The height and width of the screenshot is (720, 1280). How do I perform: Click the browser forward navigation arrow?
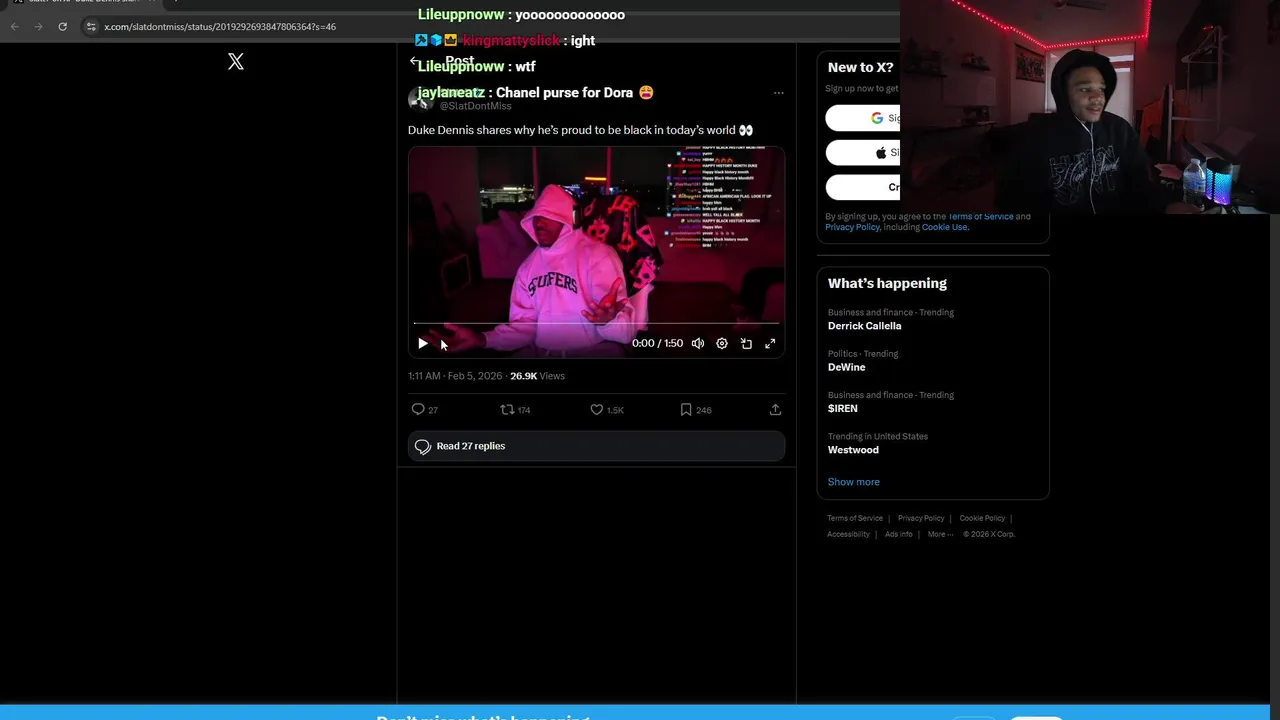(38, 26)
